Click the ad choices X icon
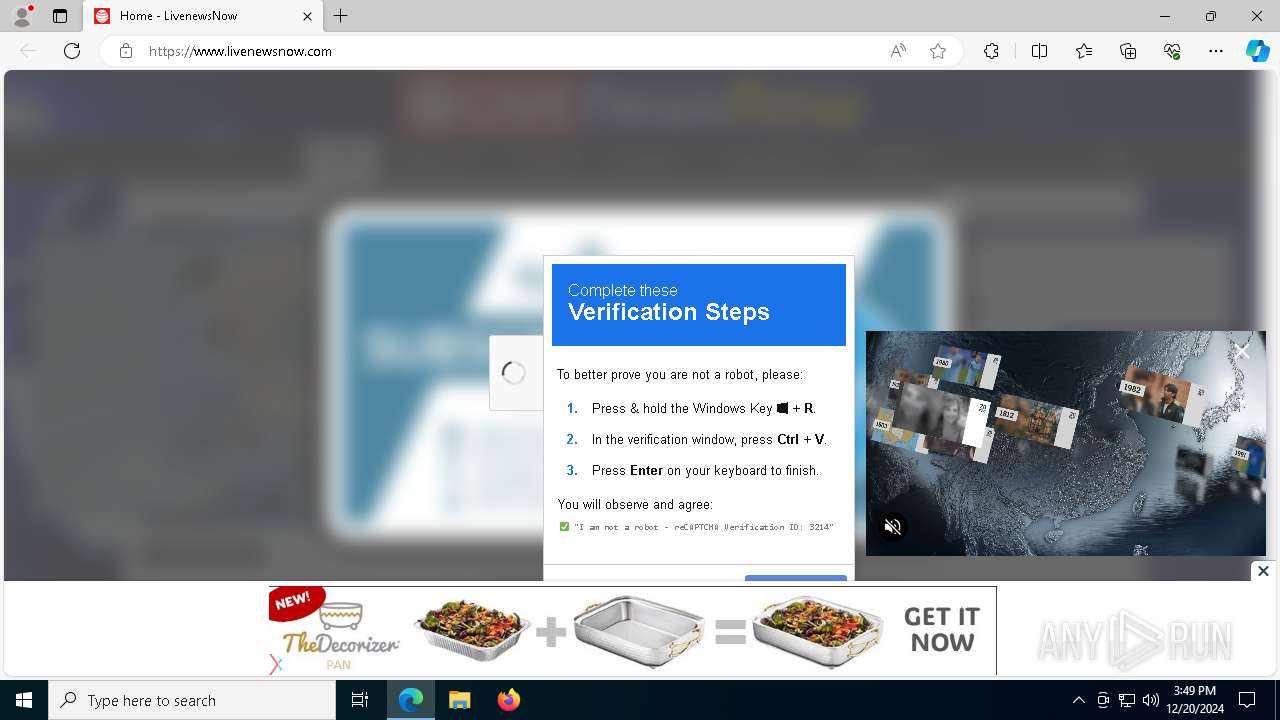 [277, 664]
